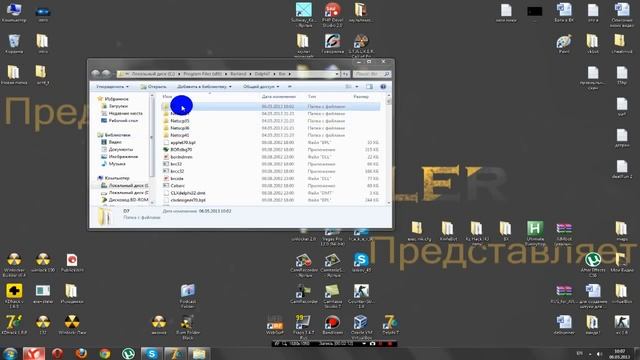
Task: Open the Yandex browser on taskbar
Action: [x=33, y=353]
